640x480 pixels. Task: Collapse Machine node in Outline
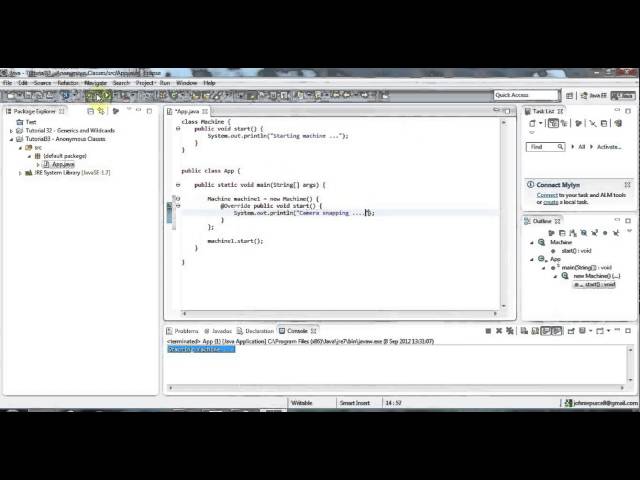(532, 242)
